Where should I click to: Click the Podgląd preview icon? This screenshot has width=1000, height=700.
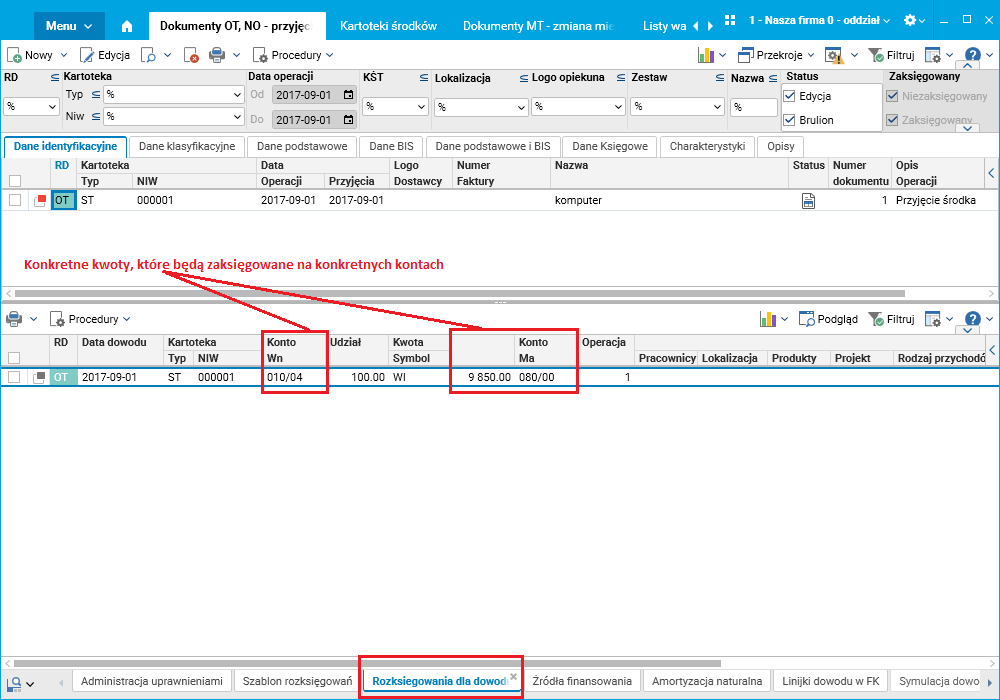(x=807, y=319)
